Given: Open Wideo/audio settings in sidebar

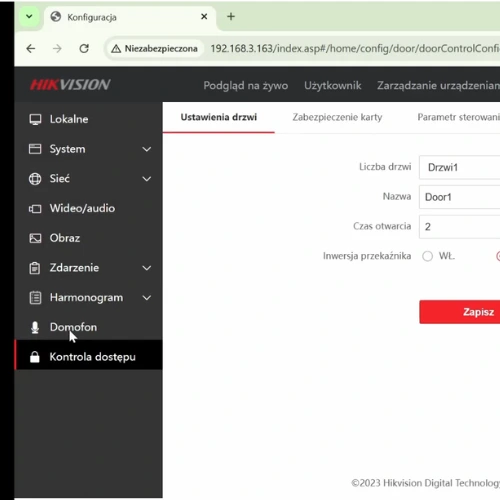Looking at the screenshot, I should coord(89,208).
